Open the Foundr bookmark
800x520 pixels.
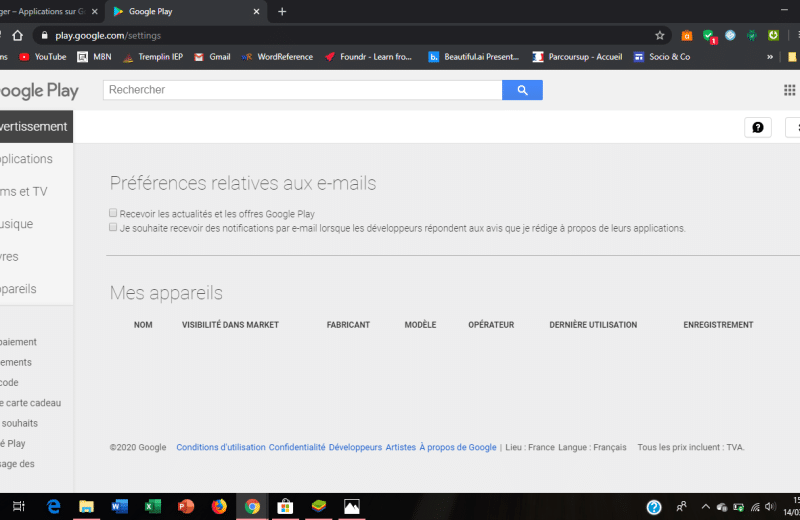pyautogui.click(x=368, y=57)
